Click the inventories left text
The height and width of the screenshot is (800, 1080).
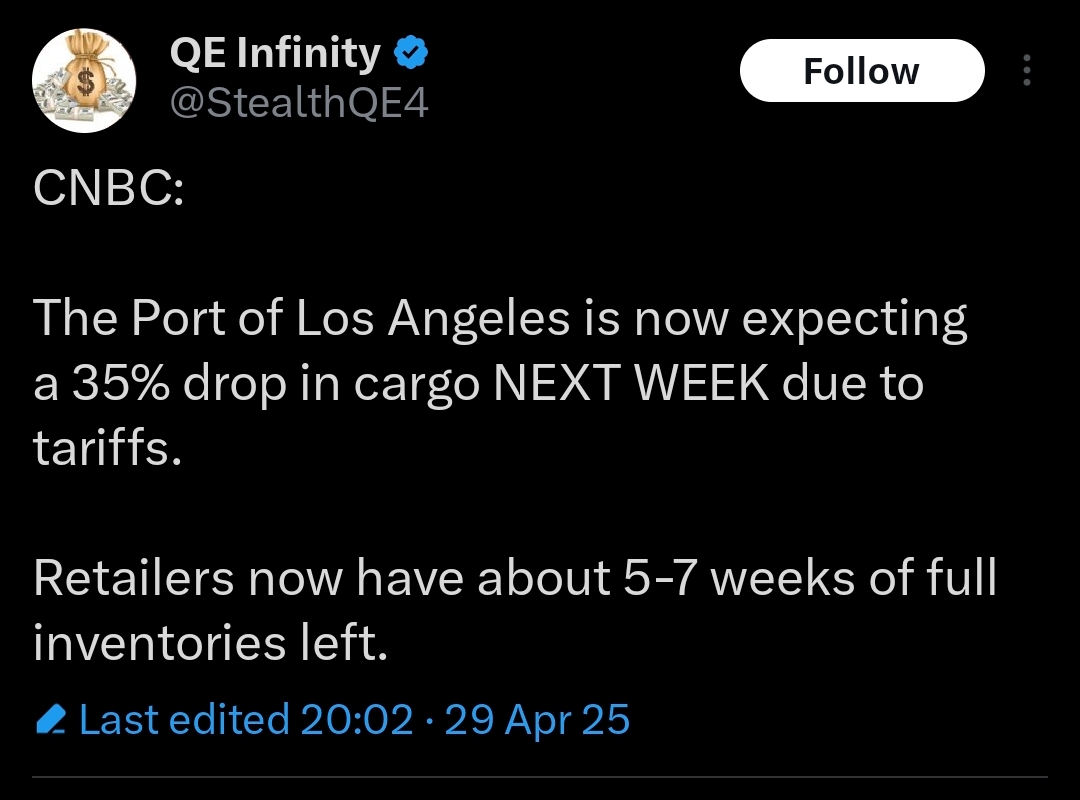click(211, 642)
